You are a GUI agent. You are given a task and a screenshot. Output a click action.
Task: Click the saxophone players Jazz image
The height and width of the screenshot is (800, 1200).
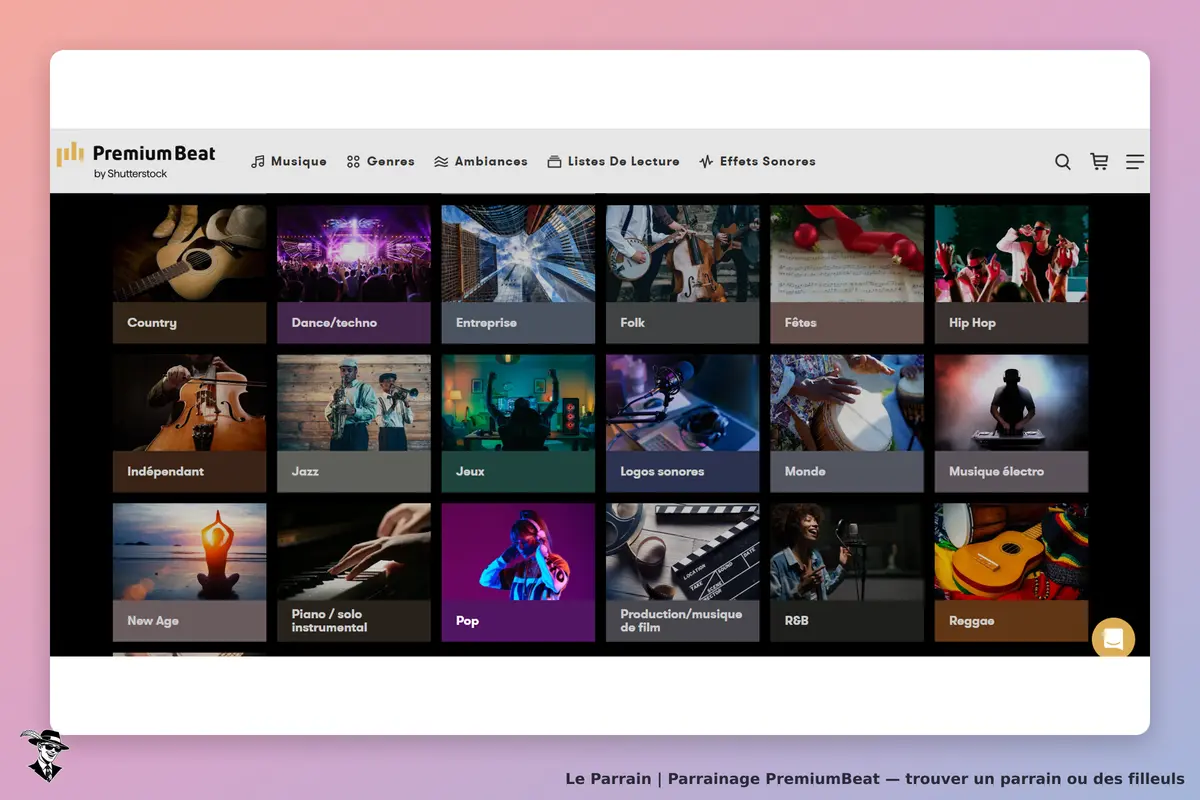[x=354, y=403]
